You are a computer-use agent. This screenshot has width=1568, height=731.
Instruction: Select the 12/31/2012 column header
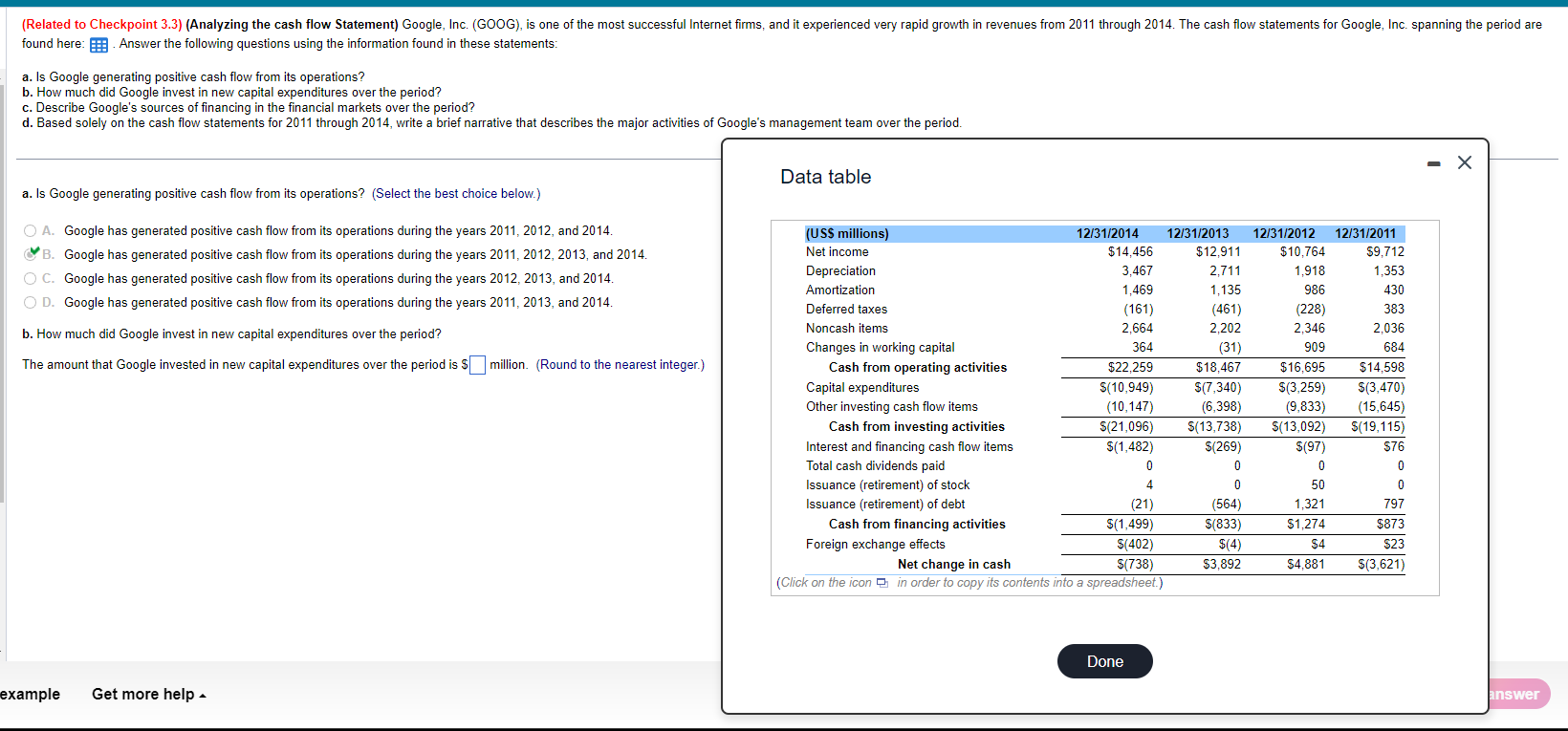click(1284, 233)
